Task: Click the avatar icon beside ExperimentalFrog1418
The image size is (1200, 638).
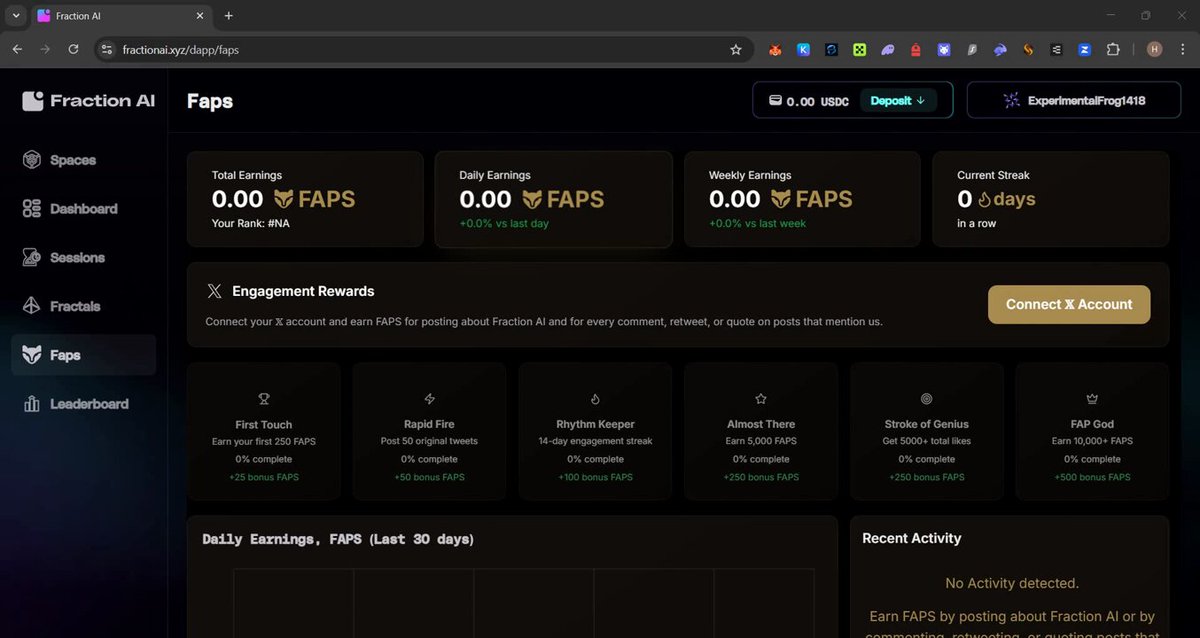Action: [x=1012, y=100]
